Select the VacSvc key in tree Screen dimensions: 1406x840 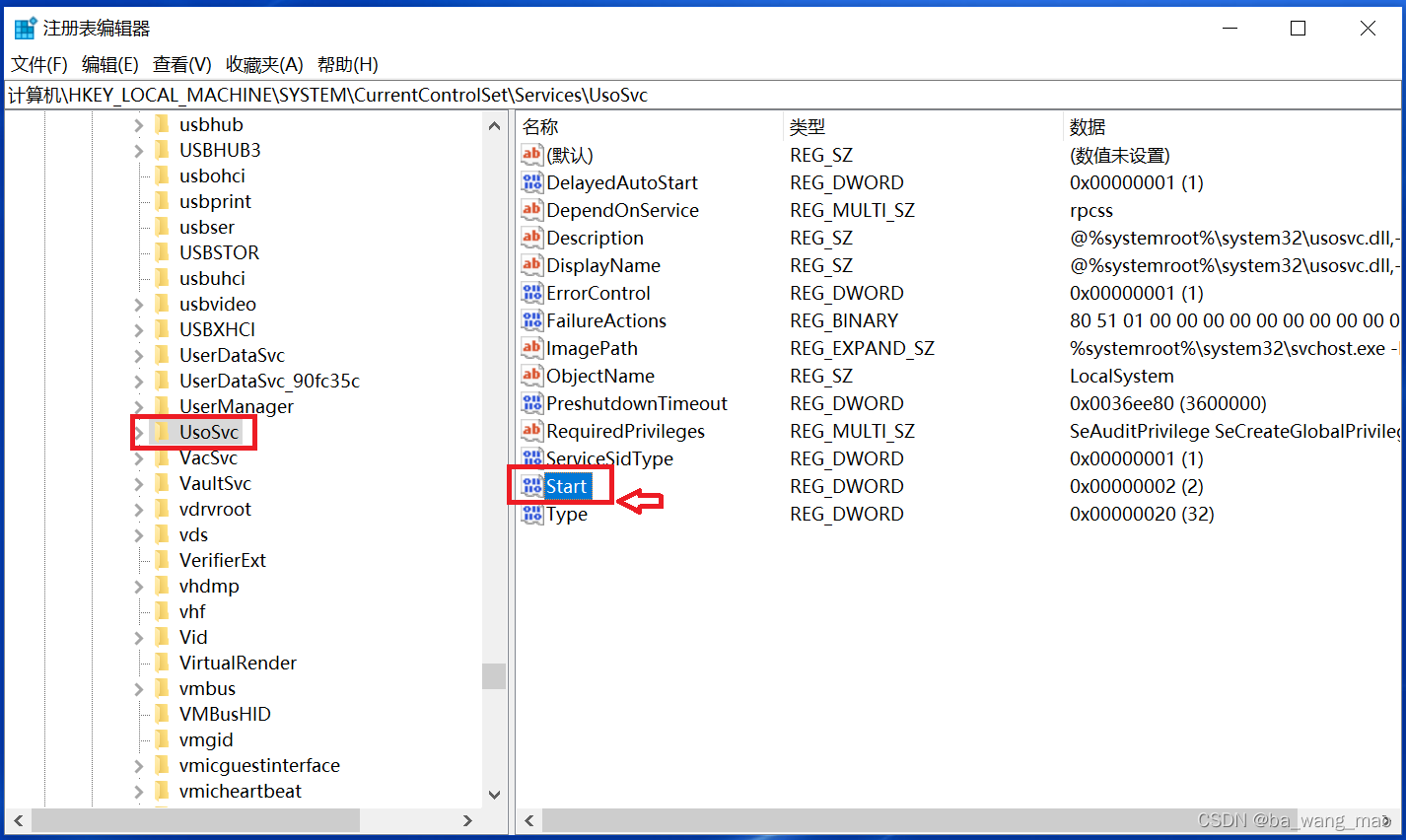(x=208, y=457)
